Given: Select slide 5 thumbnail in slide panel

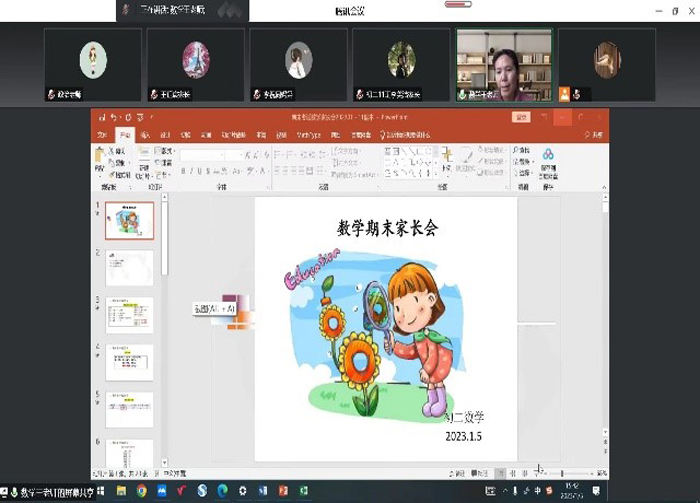Looking at the screenshot, I should (x=129, y=410).
